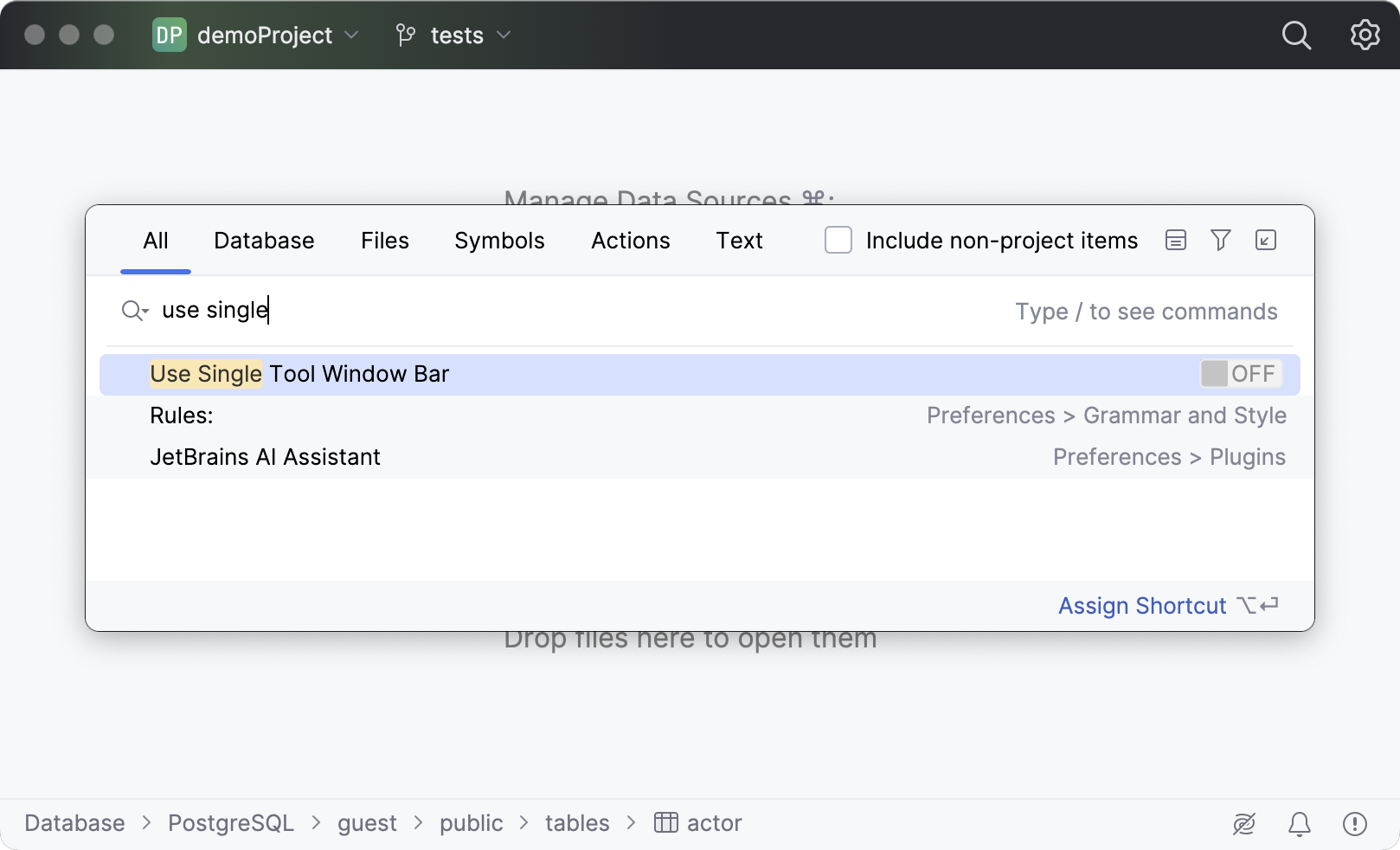
Task: Select the JetBrains AI Assistant result
Action: pos(265,457)
